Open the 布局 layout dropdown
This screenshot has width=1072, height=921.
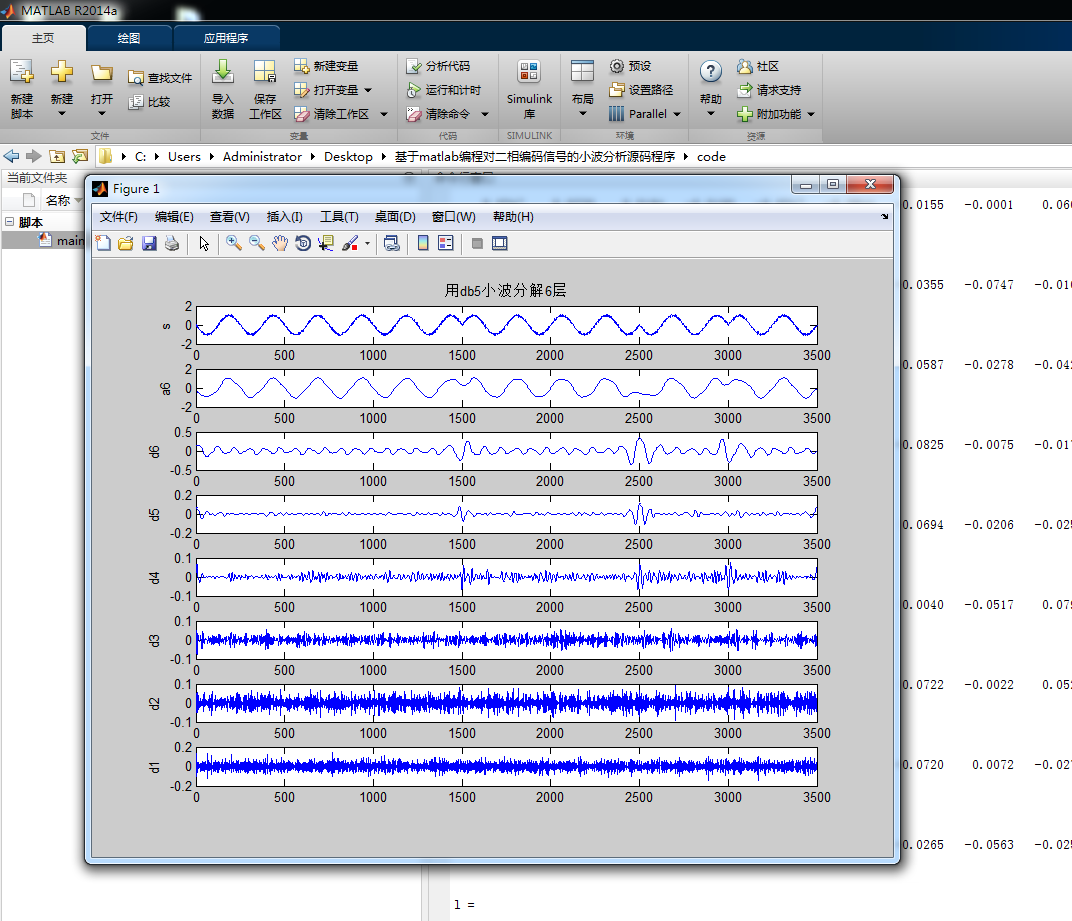(x=582, y=89)
